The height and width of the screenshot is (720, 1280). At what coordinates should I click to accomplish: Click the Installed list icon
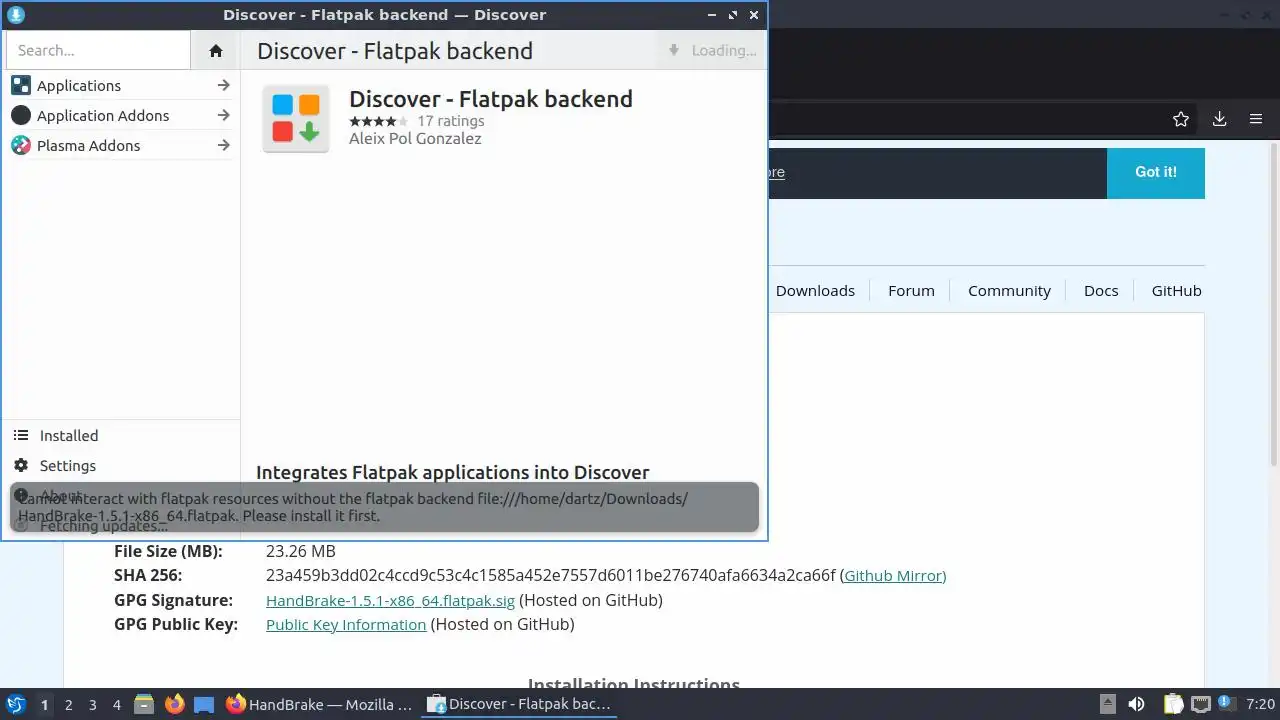(21, 436)
